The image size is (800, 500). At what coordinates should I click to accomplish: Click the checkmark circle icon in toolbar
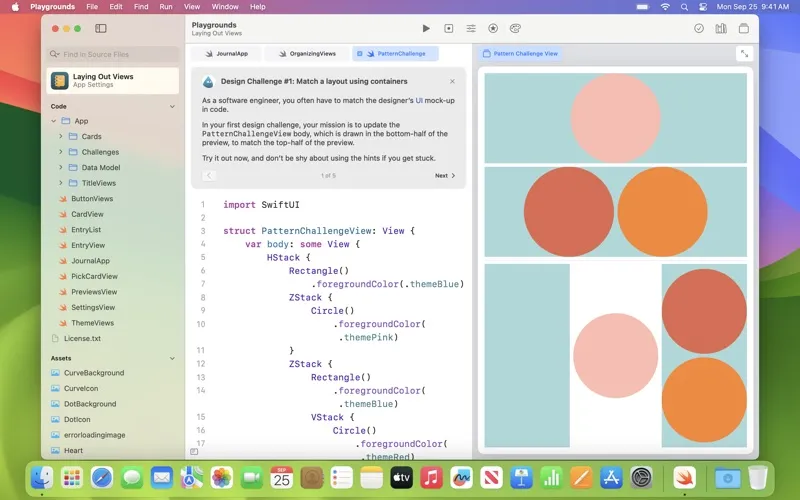click(699, 29)
